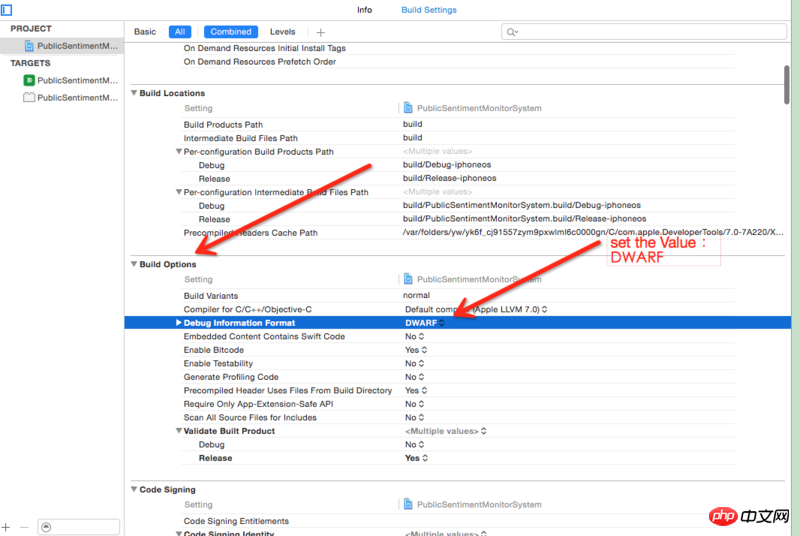Collapse Per-configuration Build Products Path
The height and width of the screenshot is (536, 800).
pyautogui.click(x=179, y=151)
